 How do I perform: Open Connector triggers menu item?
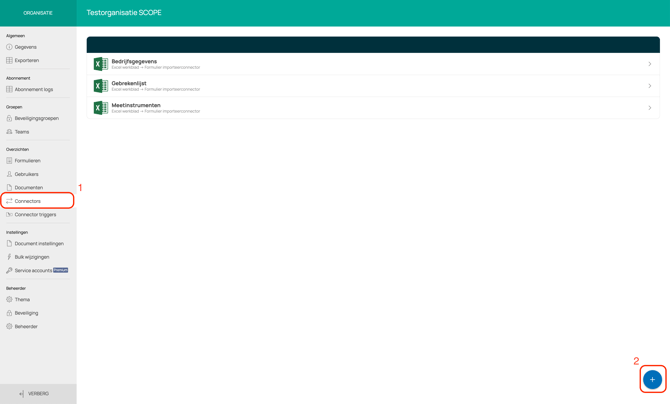35,215
